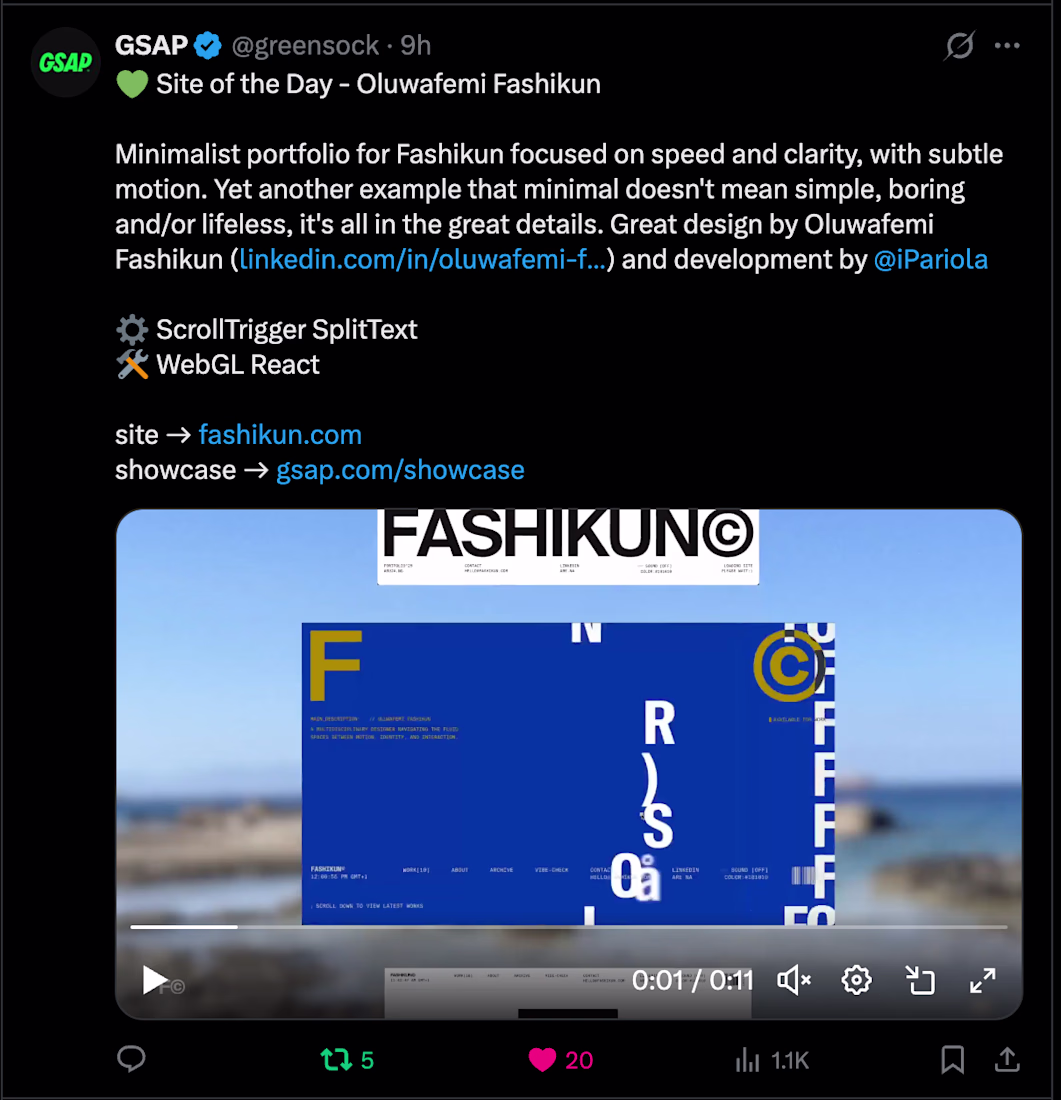Screen dimensions: 1061x1100
Task: Open the three-dot more menu
Action: (1007, 46)
